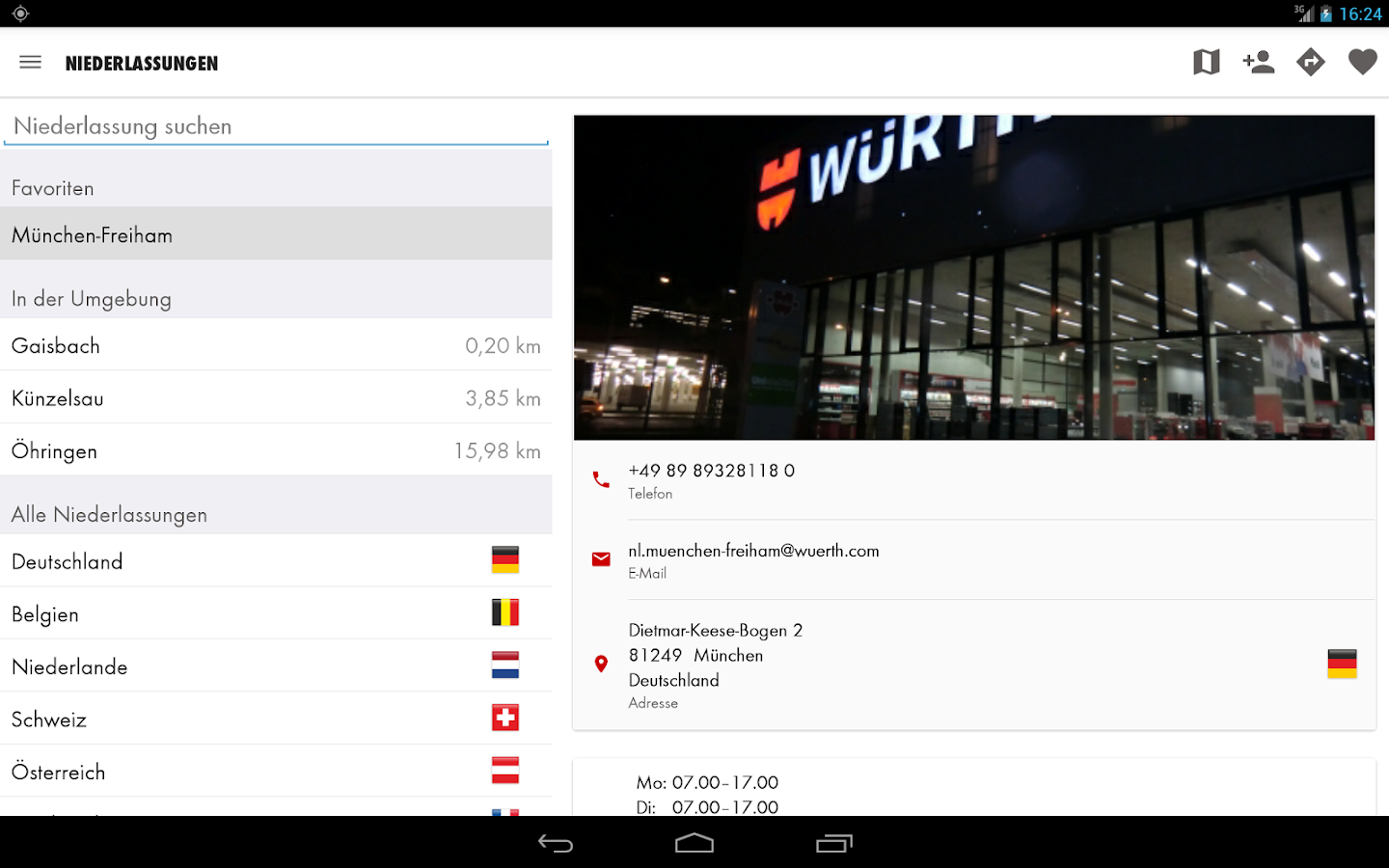Tap the red phone icon

click(x=601, y=479)
